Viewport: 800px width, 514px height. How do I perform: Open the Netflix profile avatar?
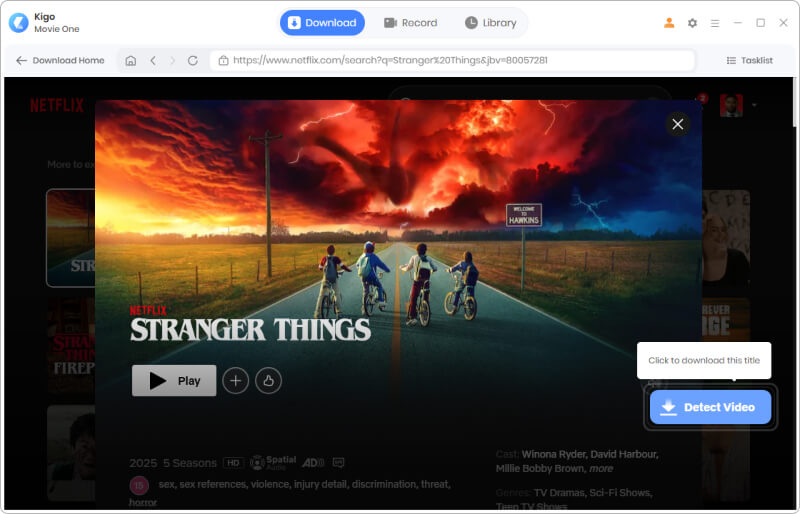pos(731,105)
